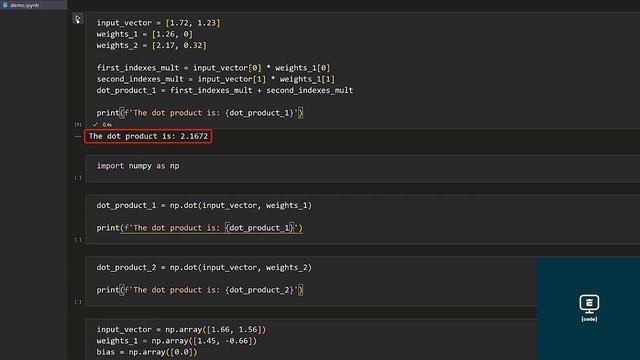640x360 pixels.
Task: Open the demo.ipynb tab
Action: coord(33,5)
